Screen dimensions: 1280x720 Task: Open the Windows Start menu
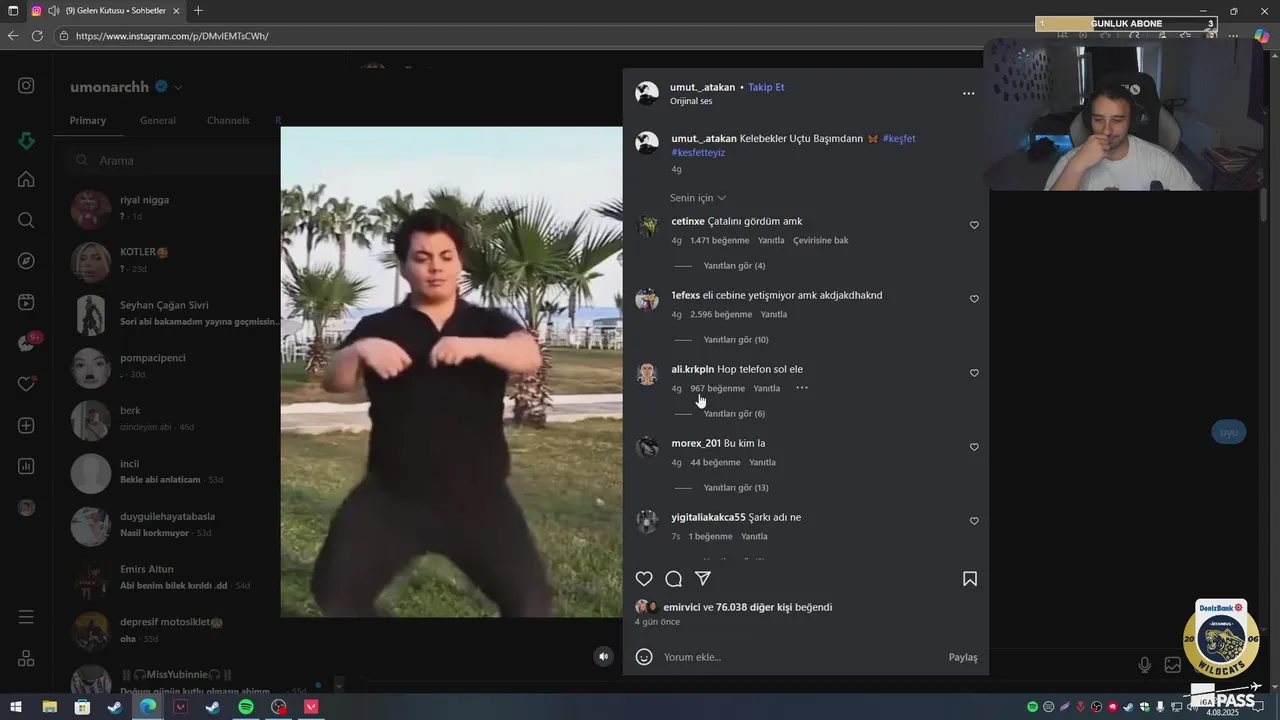click(16, 707)
